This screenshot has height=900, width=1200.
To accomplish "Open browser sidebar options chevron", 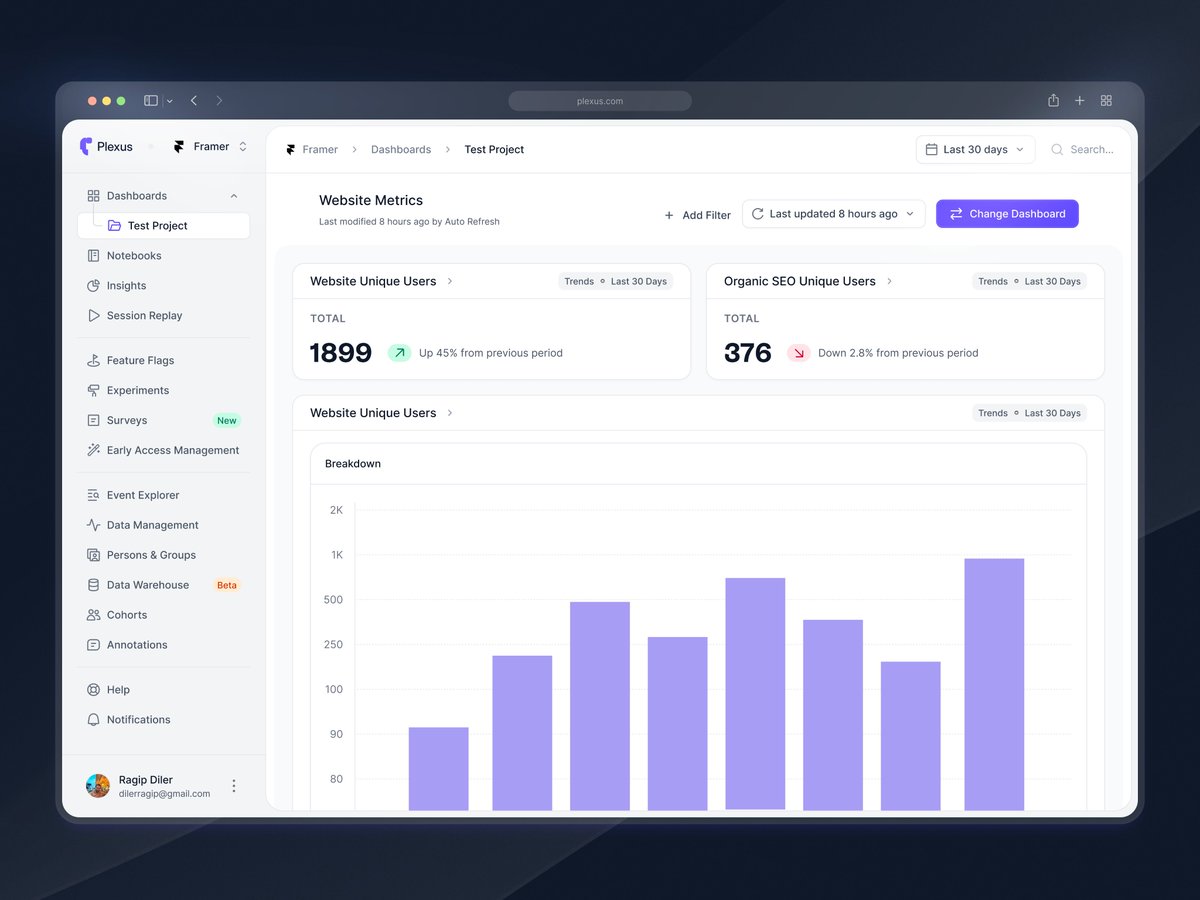I will (x=170, y=101).
